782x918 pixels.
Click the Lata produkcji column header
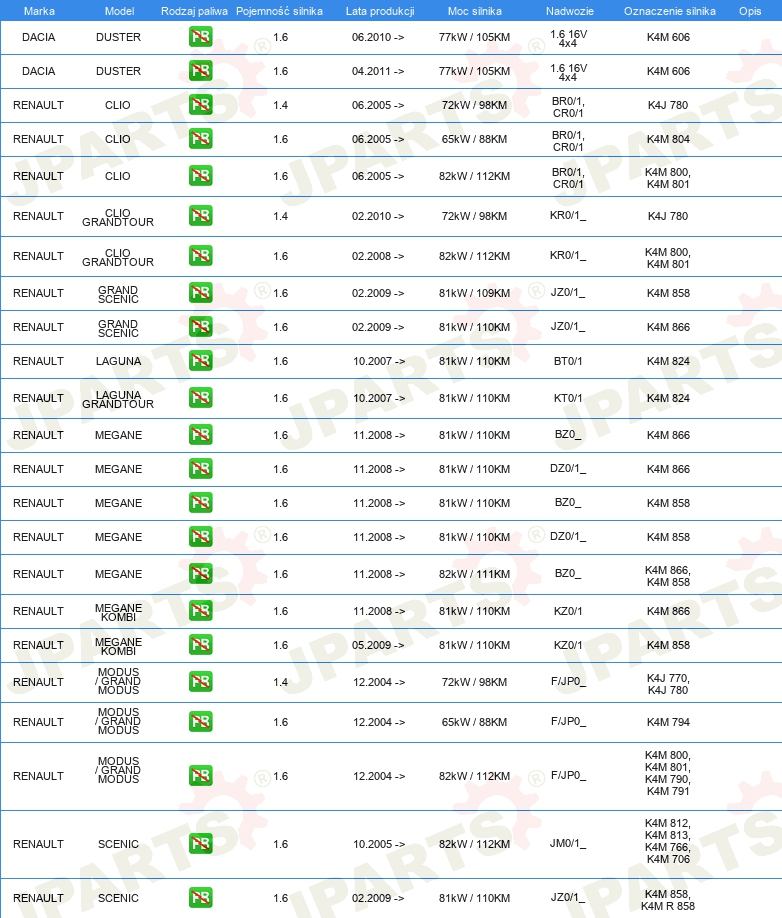coord(380,11)
